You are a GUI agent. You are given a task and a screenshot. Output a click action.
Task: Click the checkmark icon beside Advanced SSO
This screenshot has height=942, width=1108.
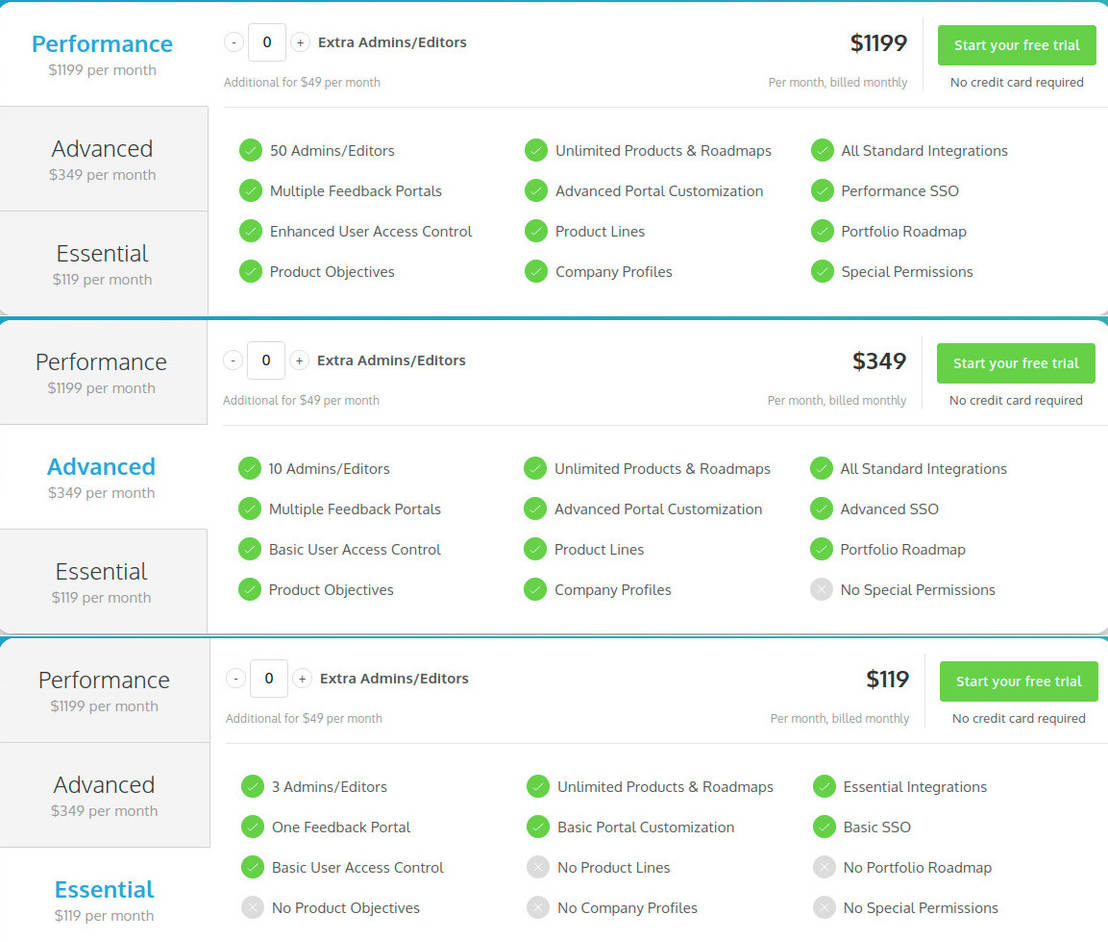[x=821, y=509]
